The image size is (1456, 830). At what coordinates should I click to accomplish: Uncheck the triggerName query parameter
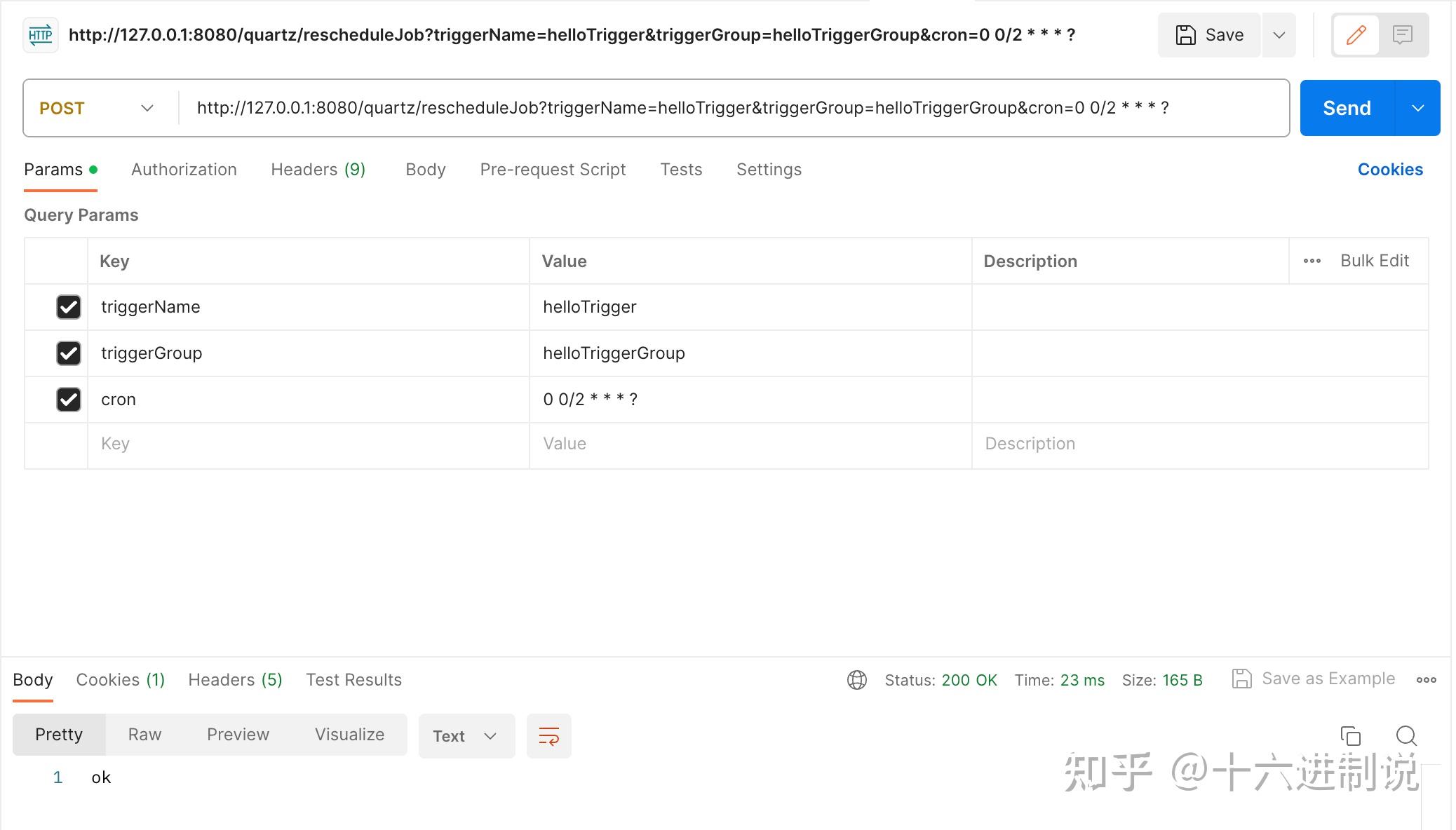(x=68, y=307)
